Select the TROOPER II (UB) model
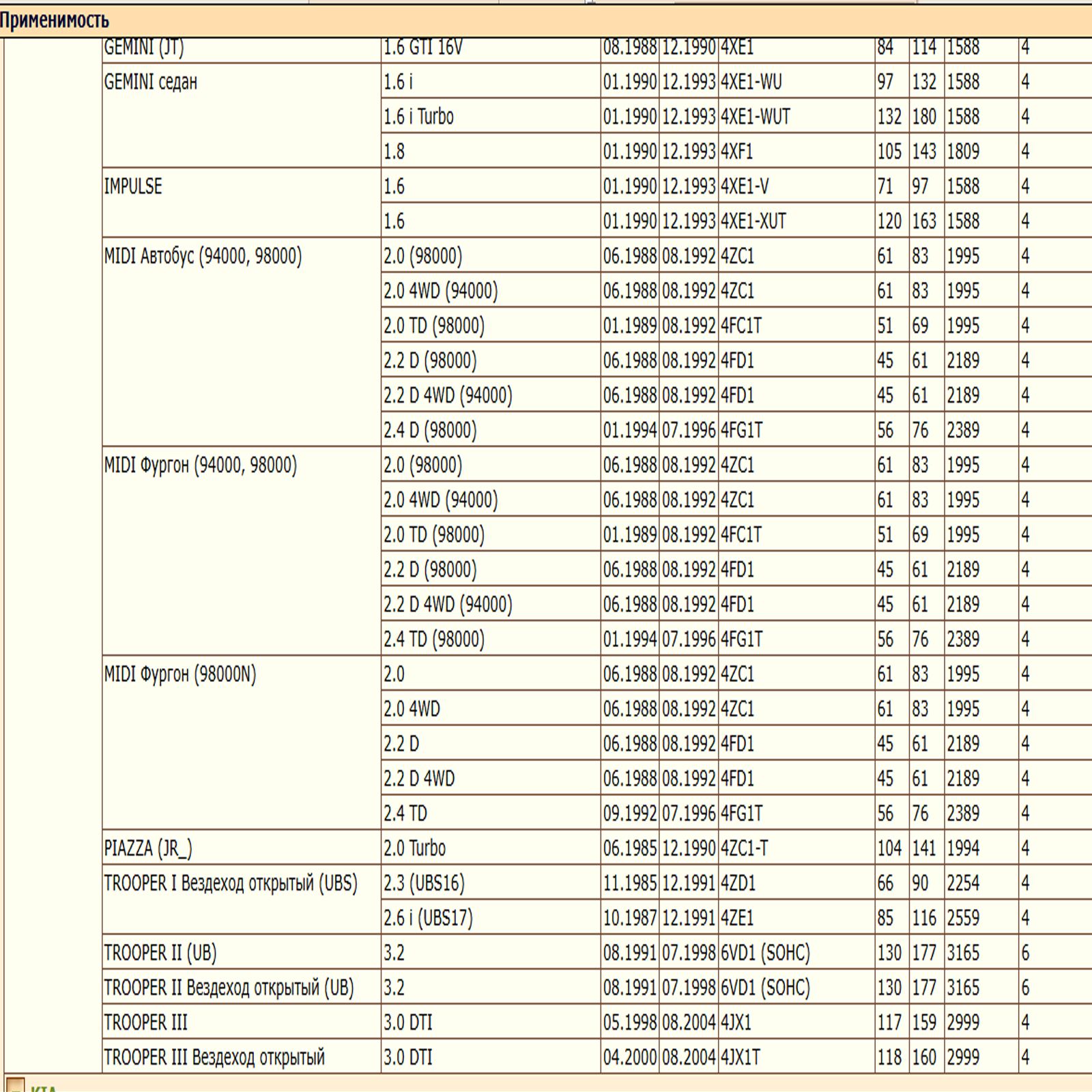Image resolution: width=1092 pixels, height=1092 pixels. [160, 953]
